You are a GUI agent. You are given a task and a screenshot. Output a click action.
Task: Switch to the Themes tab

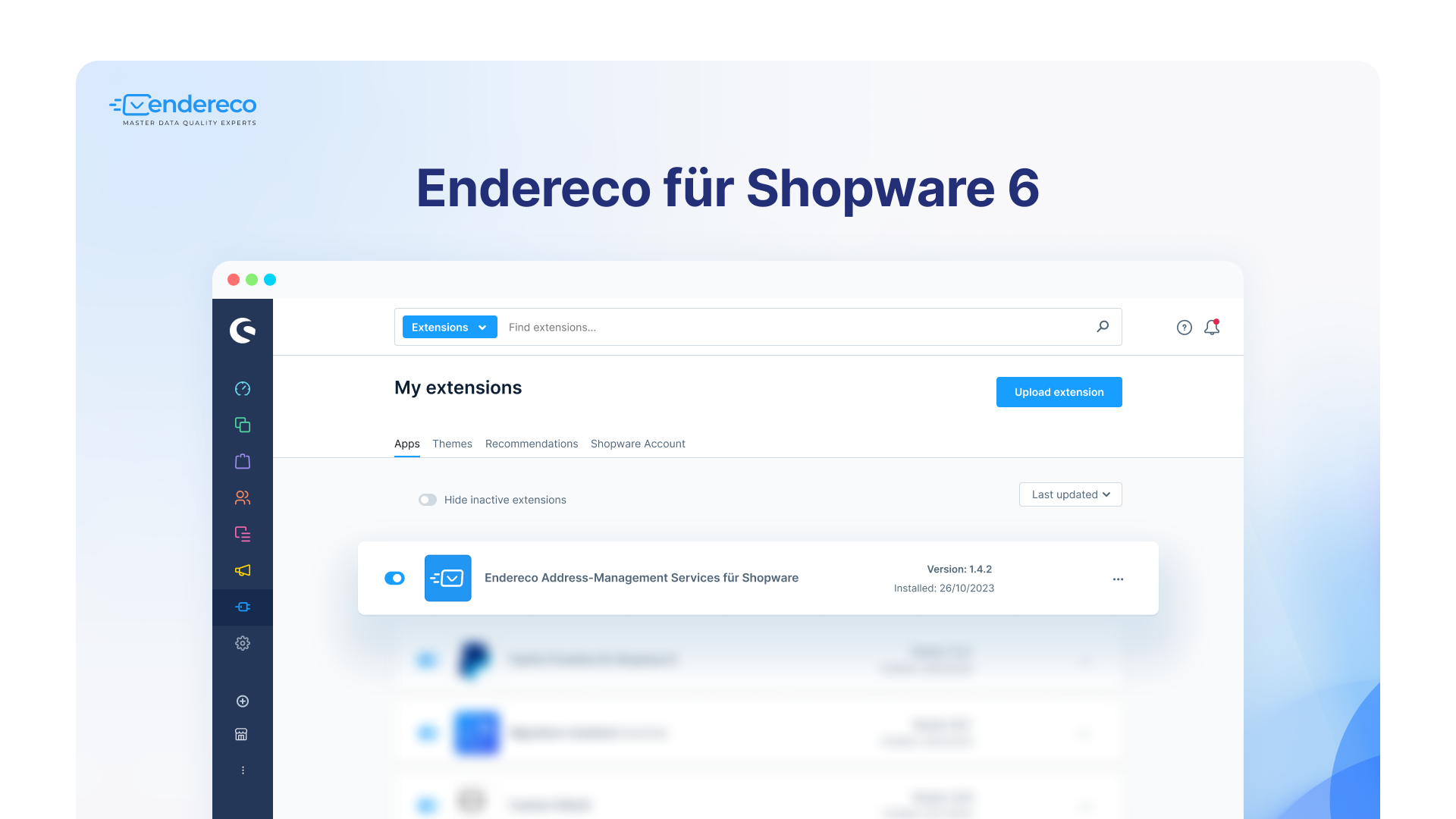[x=452, y=443]
